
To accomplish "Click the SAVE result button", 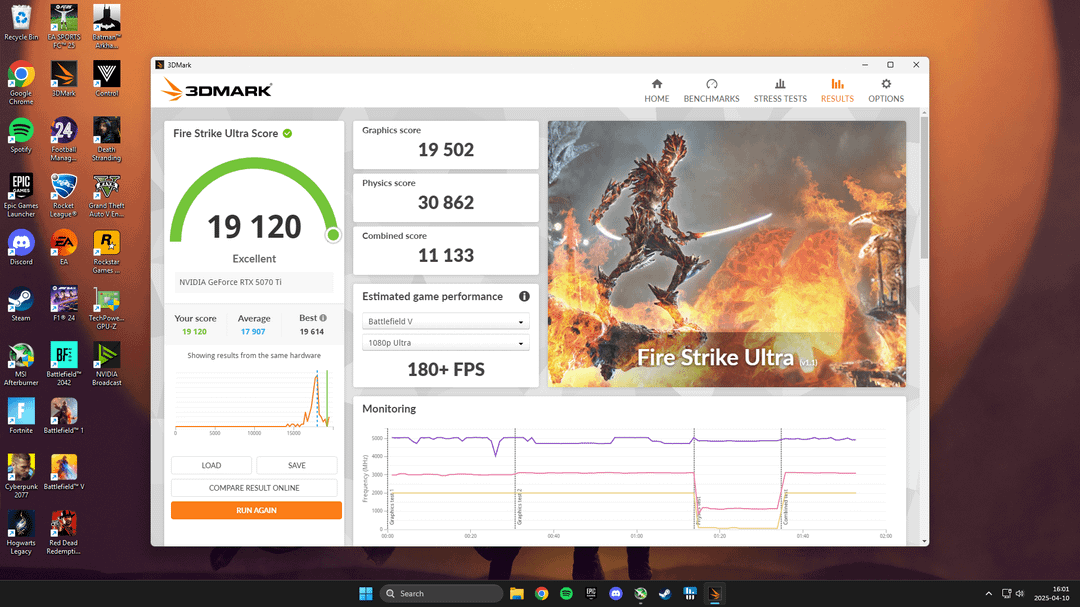I will coord(297,465).
